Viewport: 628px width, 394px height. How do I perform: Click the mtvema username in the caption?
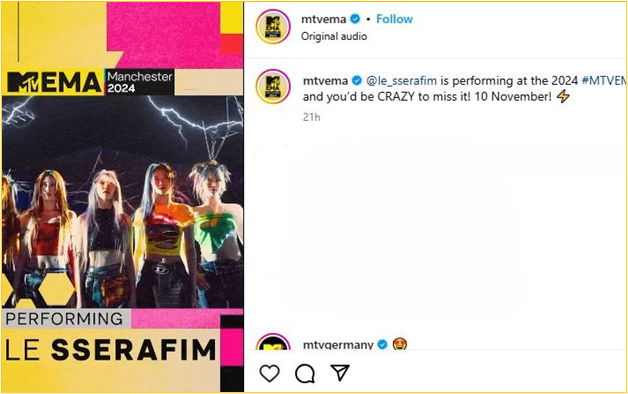(x=325, y=80)
